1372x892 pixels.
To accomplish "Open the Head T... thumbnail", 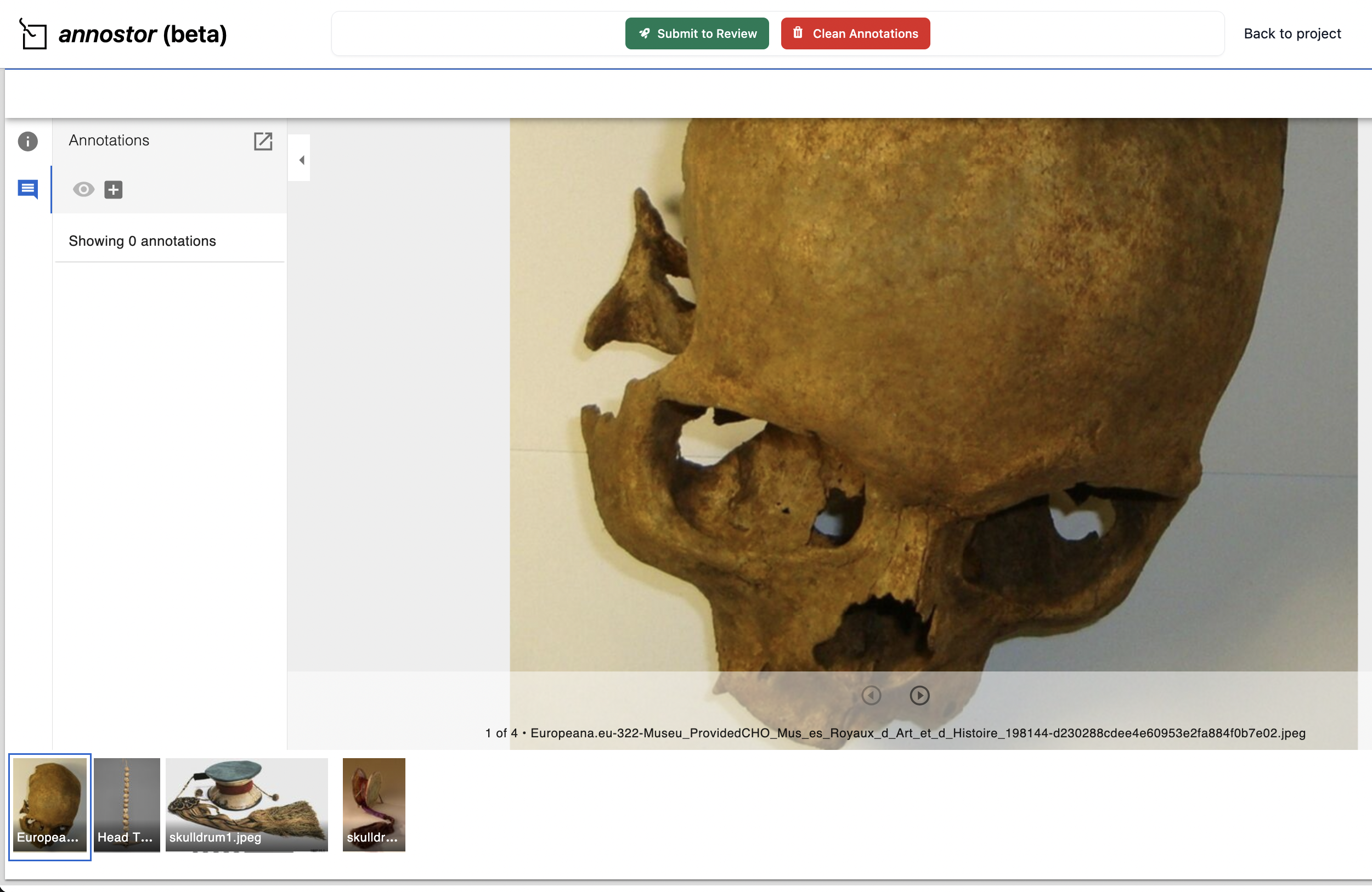I will click(x=127, y=804).
